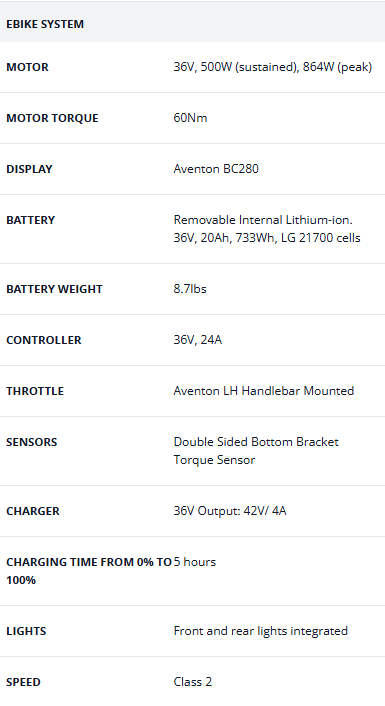Viewport: 385px width, 706px height.
Task: Click the 60Nm torque value
Action: pos(190,118)
